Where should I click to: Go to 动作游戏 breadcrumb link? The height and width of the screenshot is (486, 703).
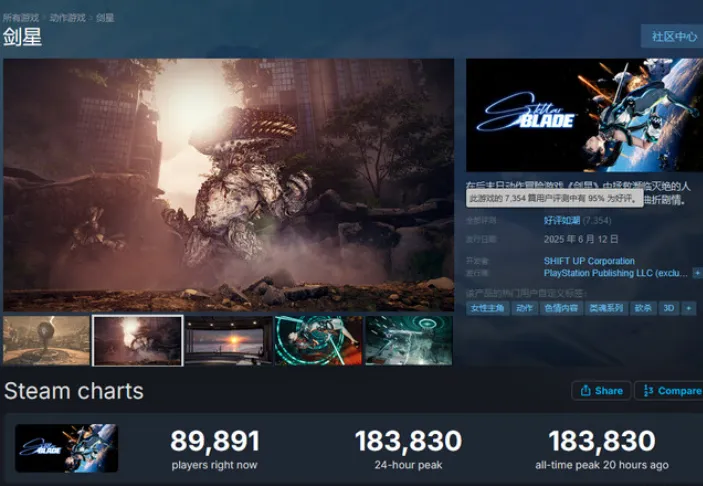coord(67,18)
